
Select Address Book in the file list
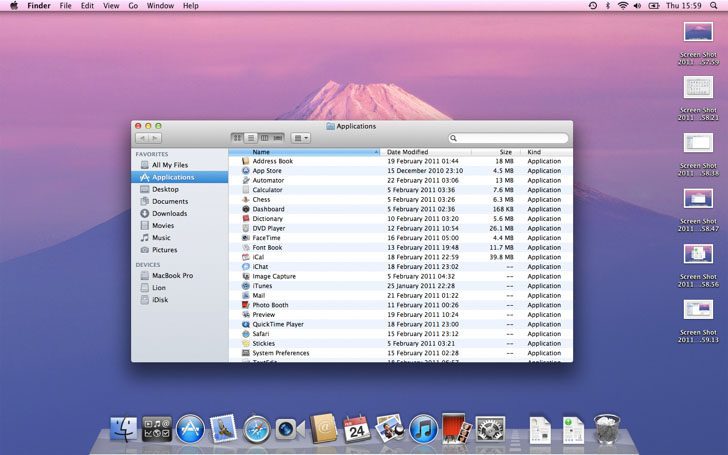click(x=401, y=161)
